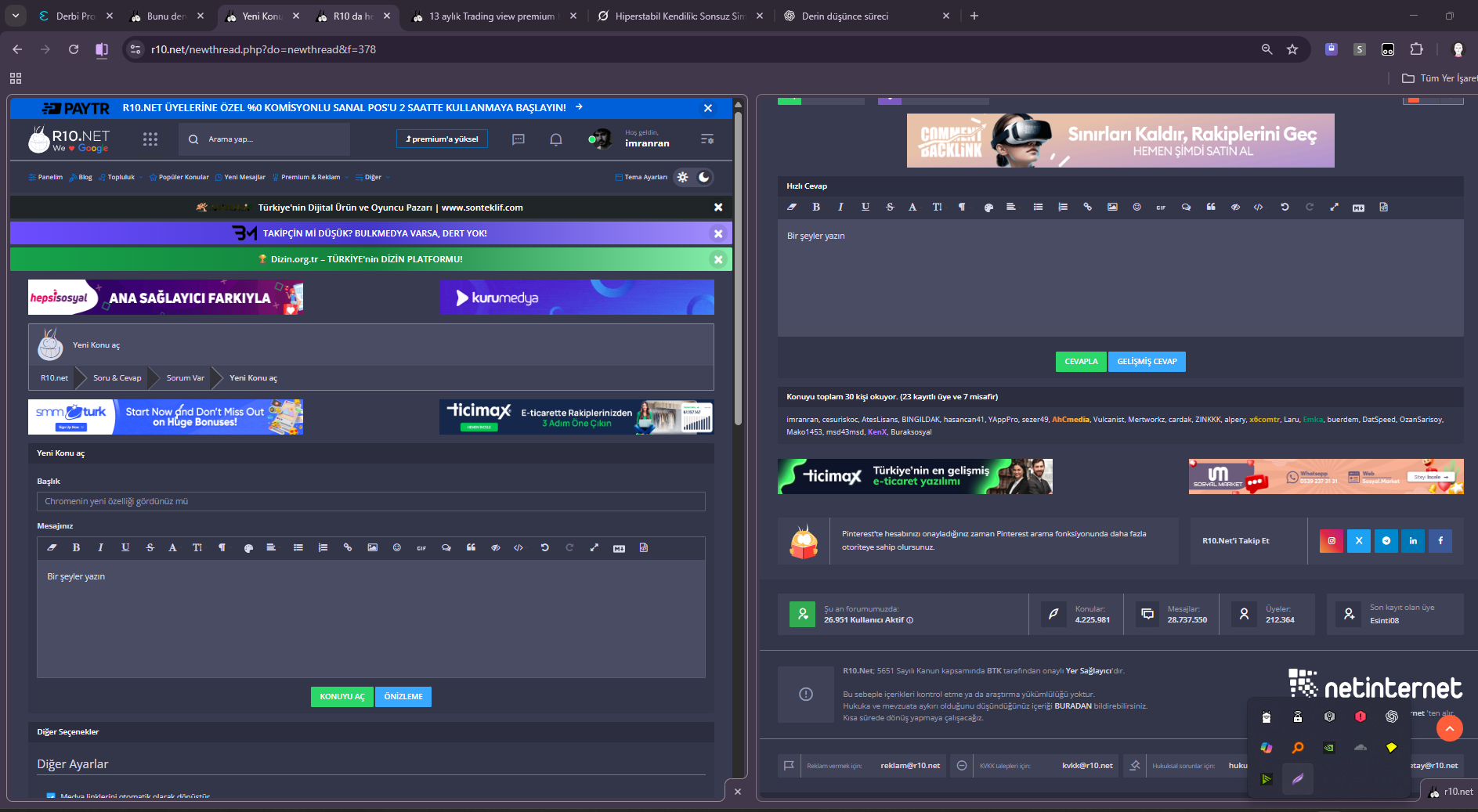Undo the last edit in the Hızlı Cevap toolbar
The image size is (1478, 812).
tap(1285, 208)
